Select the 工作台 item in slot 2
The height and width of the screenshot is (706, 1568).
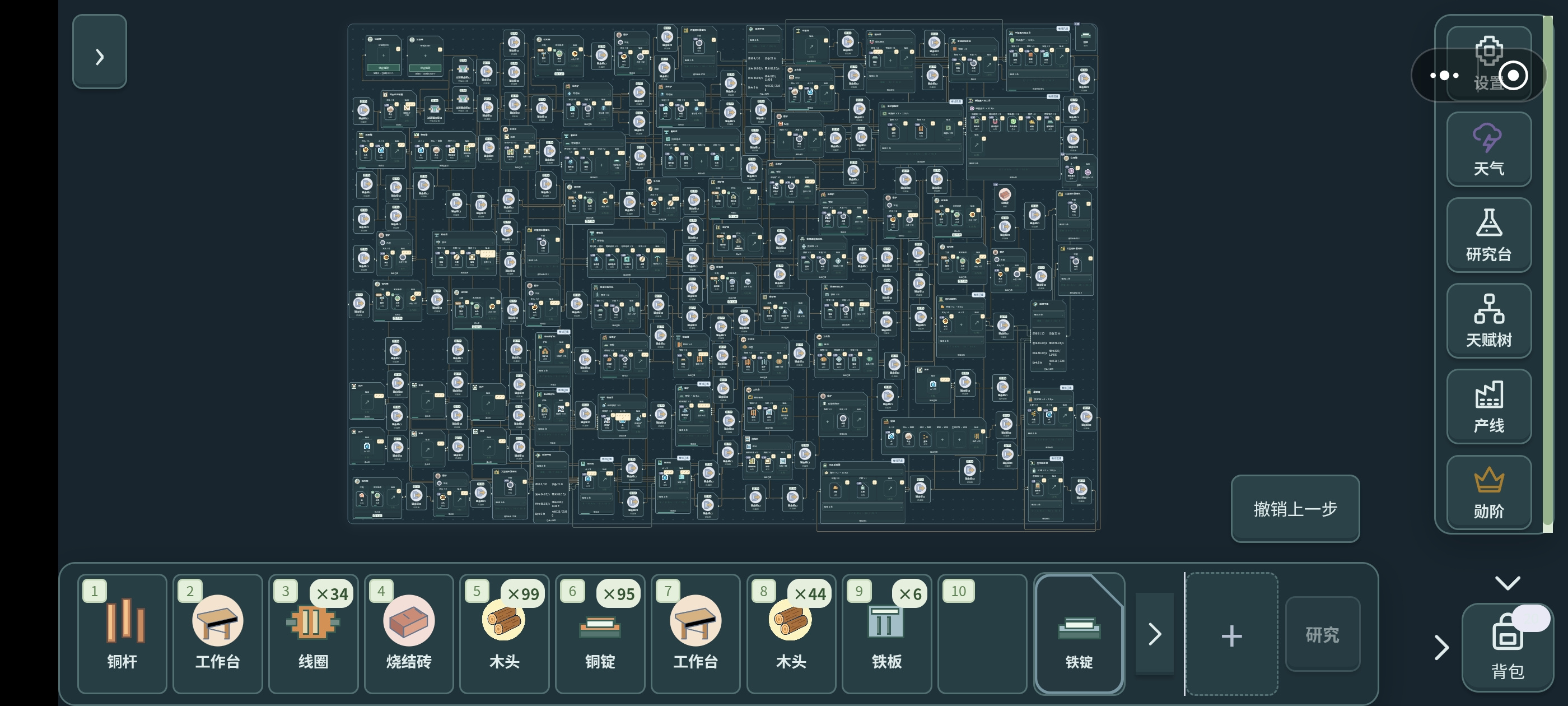pos(217,634)
